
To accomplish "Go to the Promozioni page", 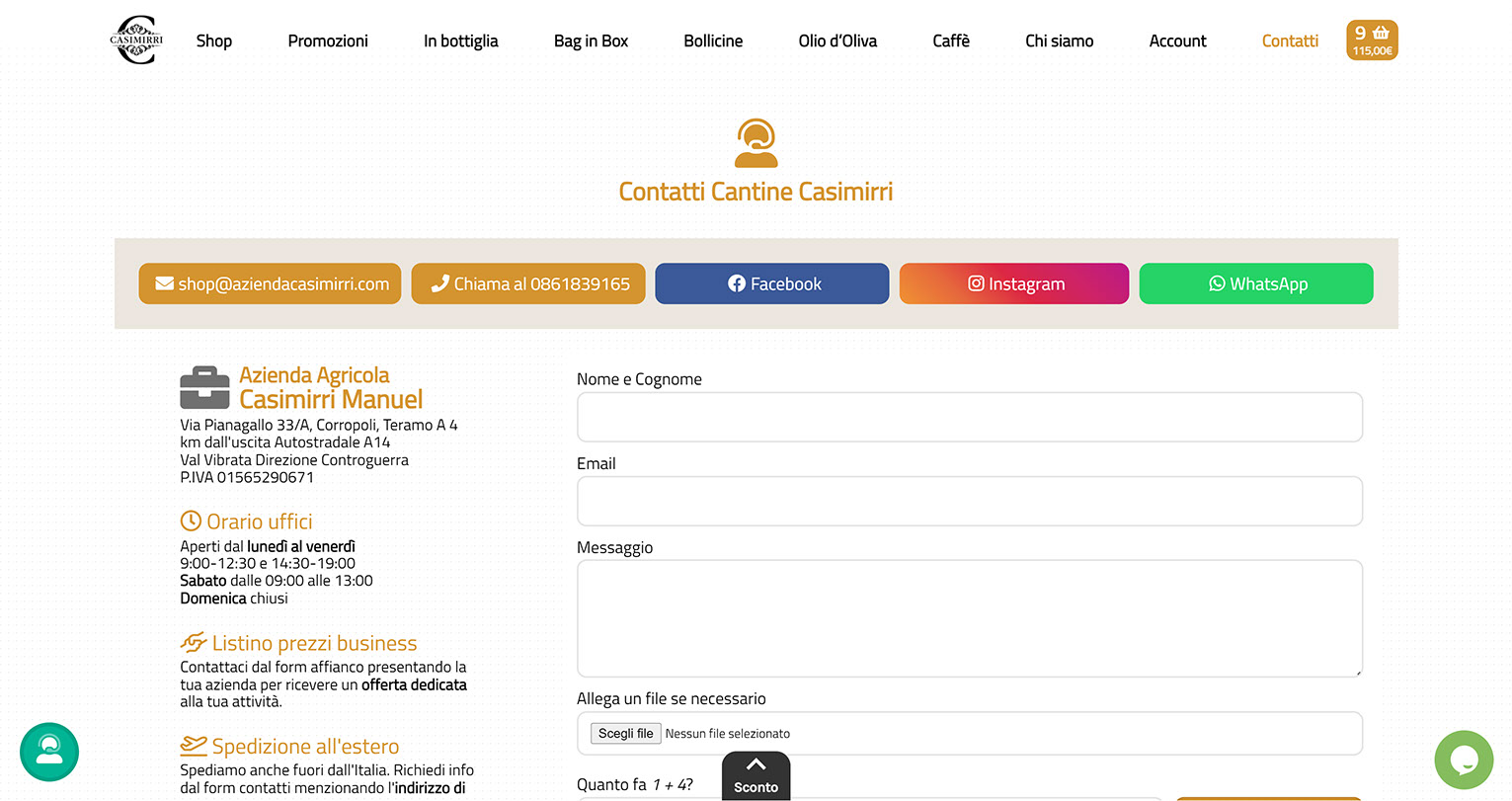I will 328,40.
